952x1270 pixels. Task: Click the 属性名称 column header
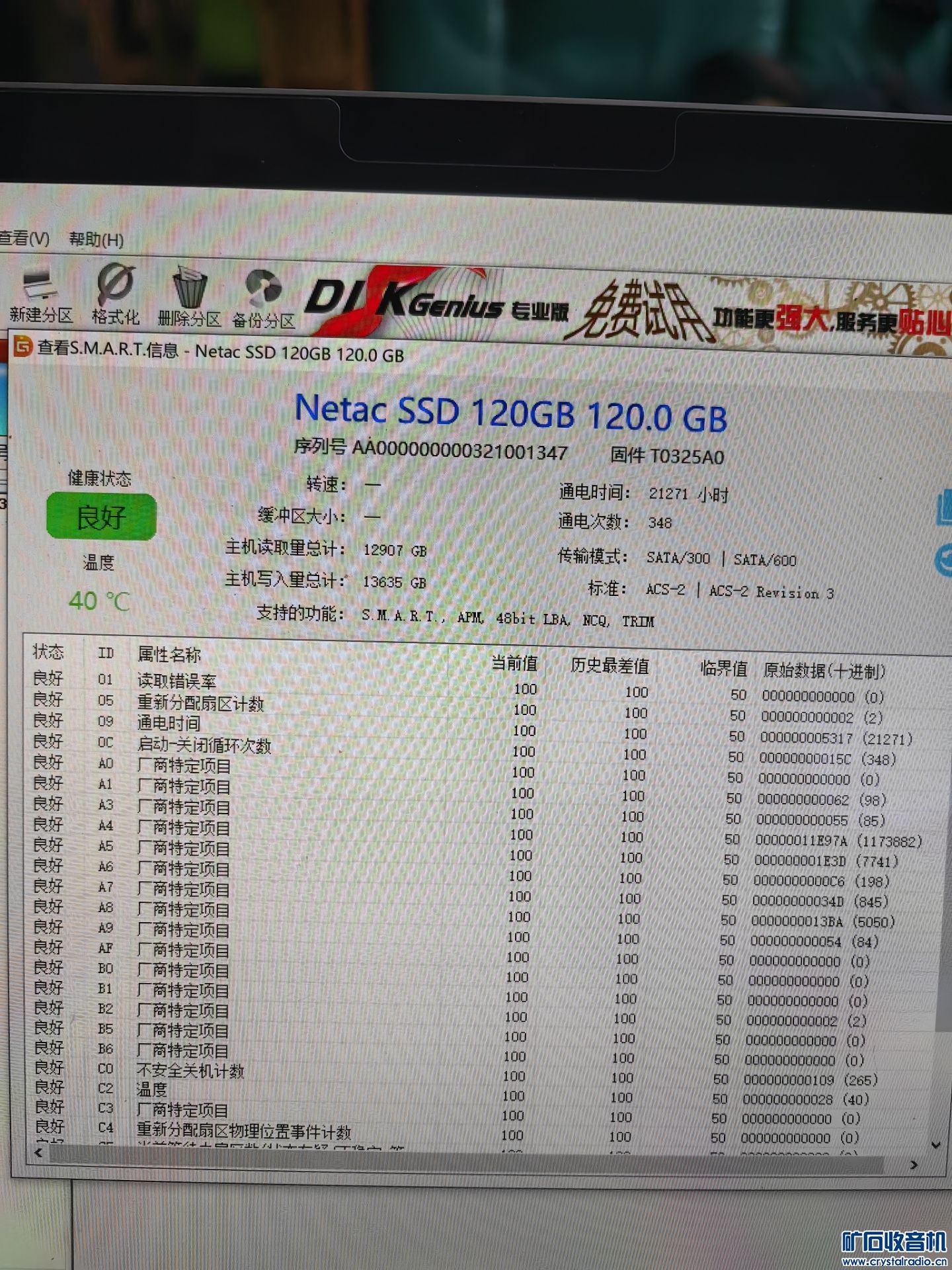point(169,654)
